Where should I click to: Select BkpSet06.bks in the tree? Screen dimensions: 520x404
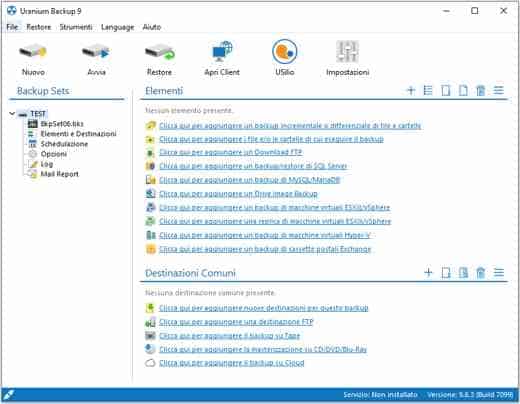click(62, 124)
